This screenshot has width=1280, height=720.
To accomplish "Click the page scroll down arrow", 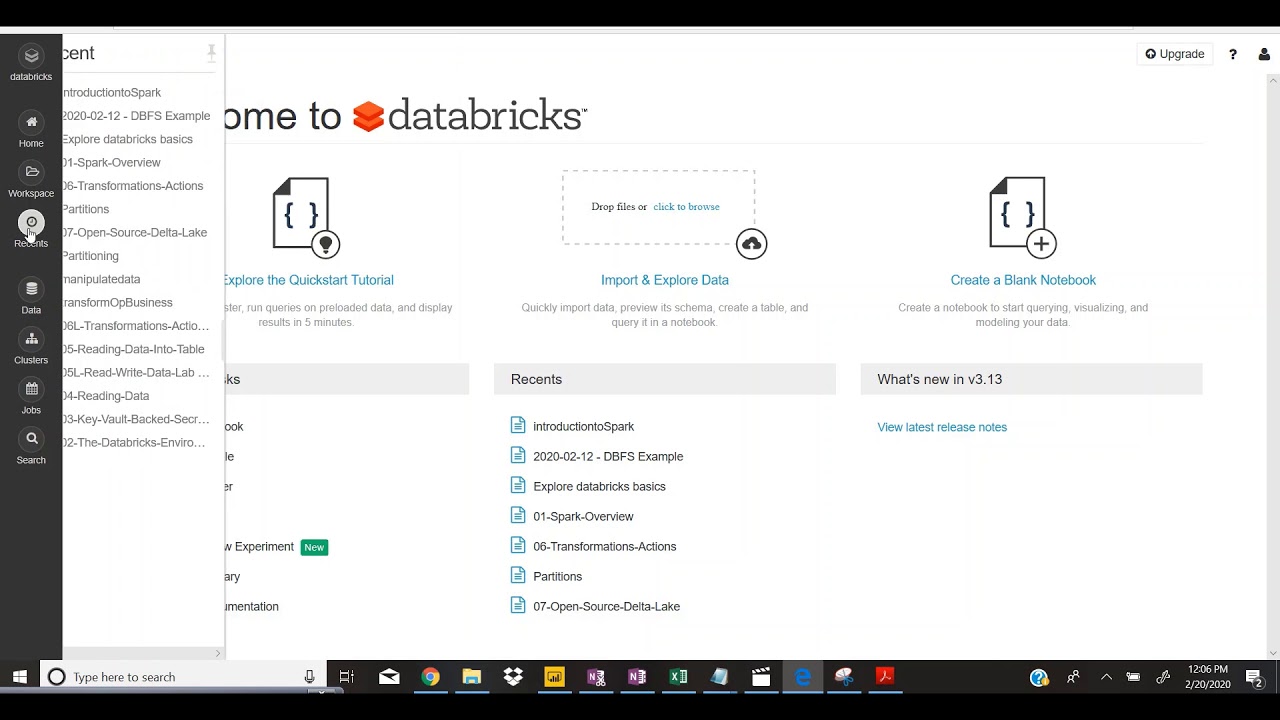I will point(1272,654).
